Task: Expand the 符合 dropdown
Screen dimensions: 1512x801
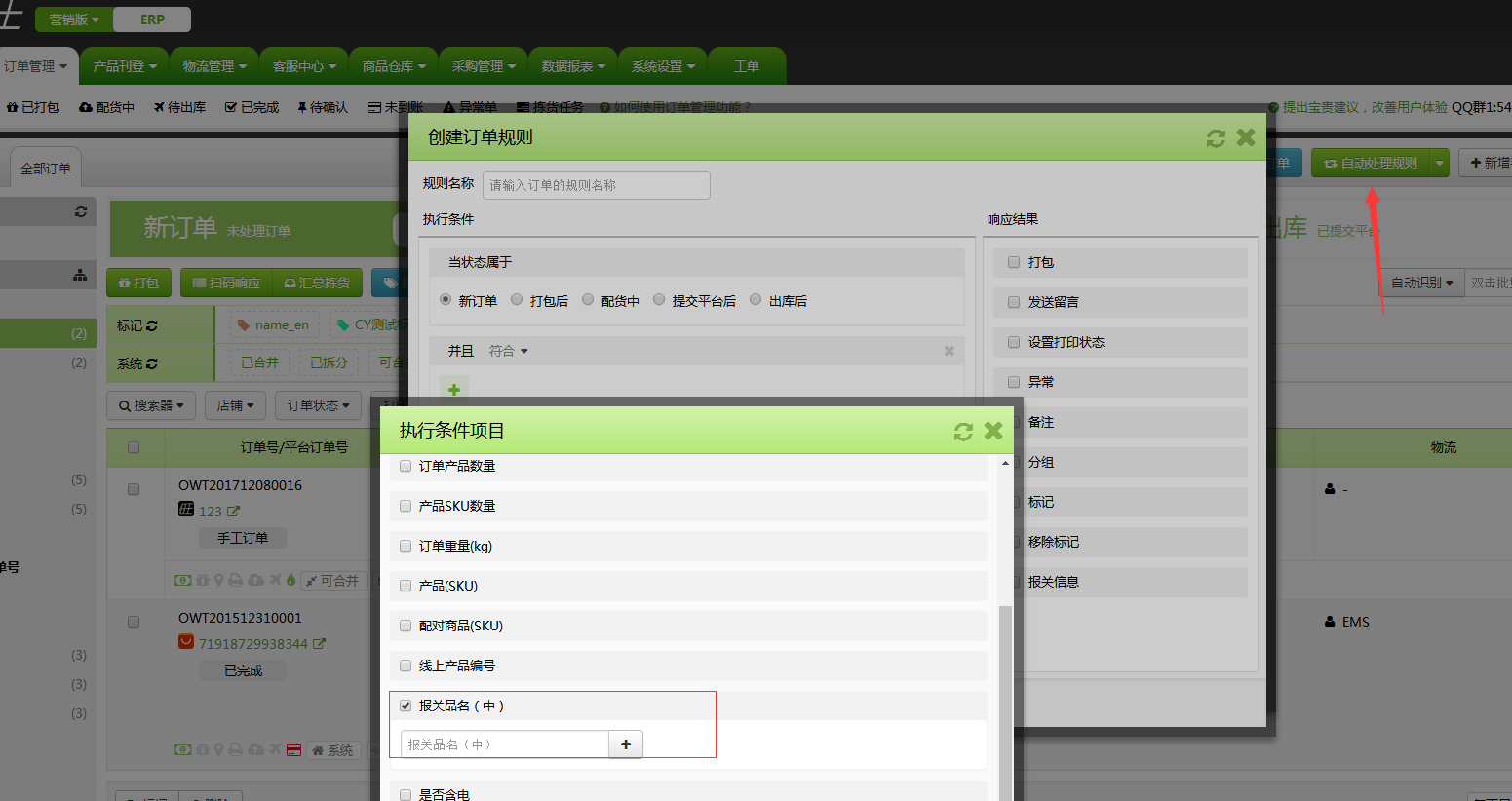Action: (x=508, y=351)
